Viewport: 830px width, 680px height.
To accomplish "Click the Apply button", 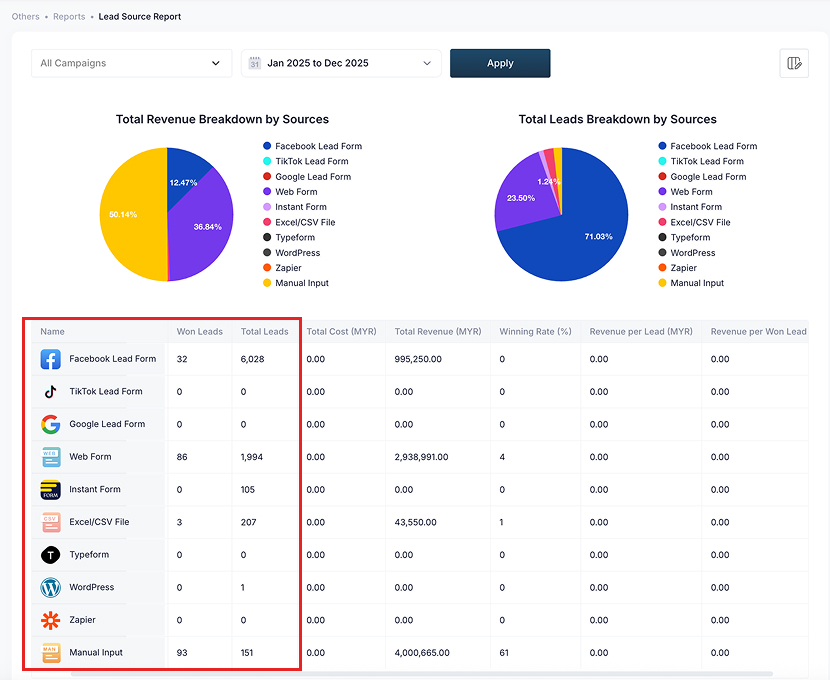I will point(500,62).
